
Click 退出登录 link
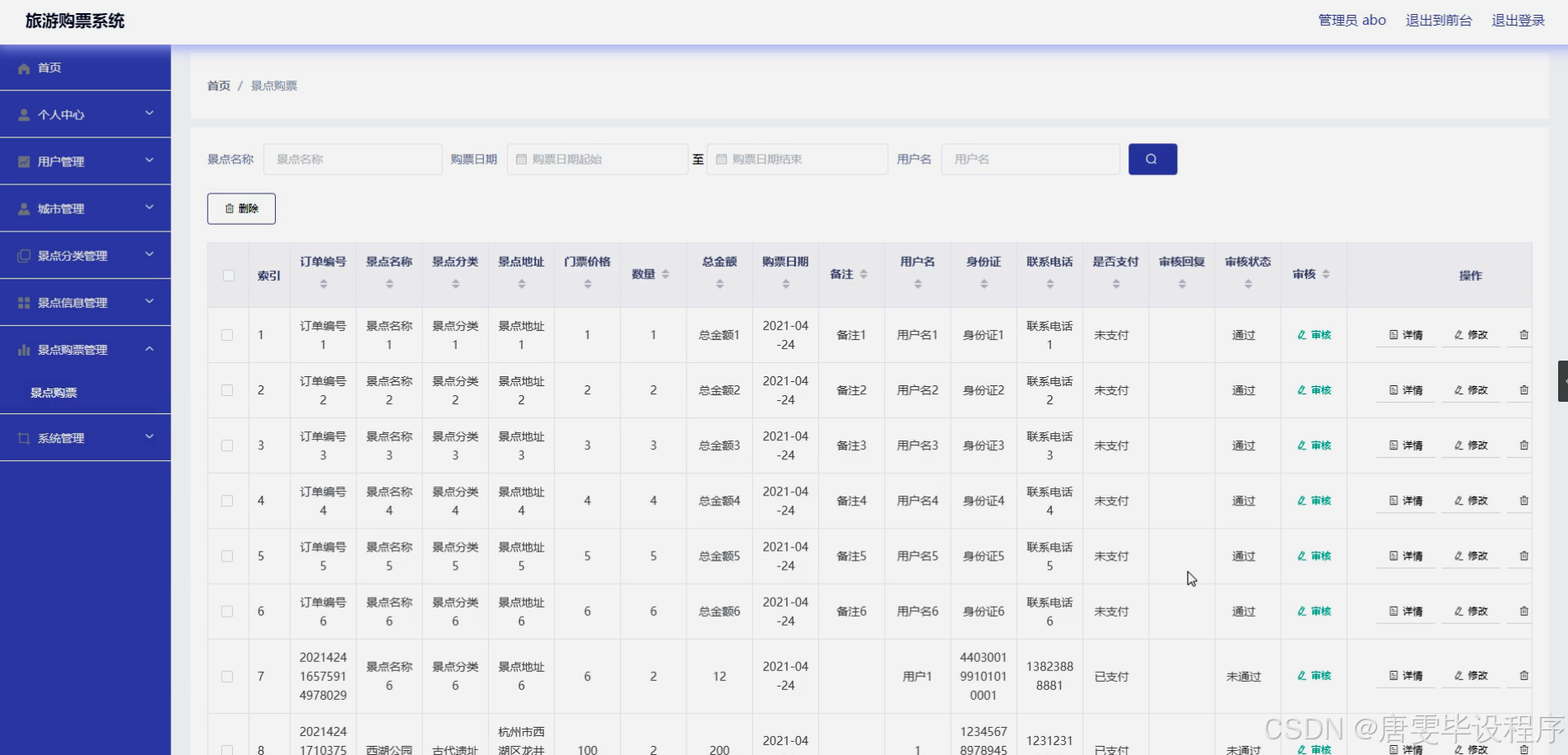[1519, 21]
